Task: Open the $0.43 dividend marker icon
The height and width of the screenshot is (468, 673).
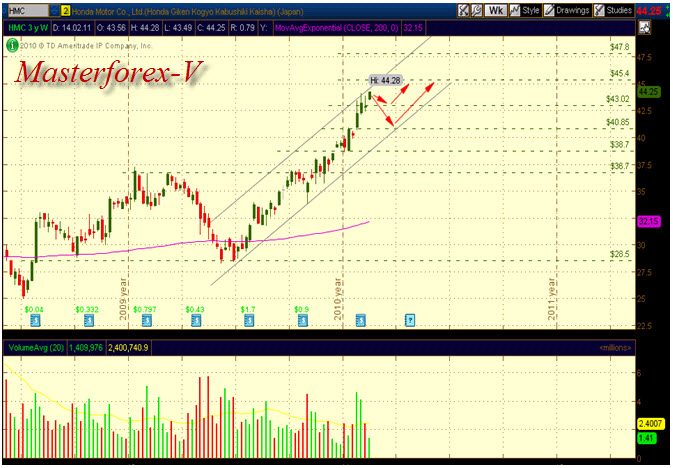Action: (x=196, y=320)
